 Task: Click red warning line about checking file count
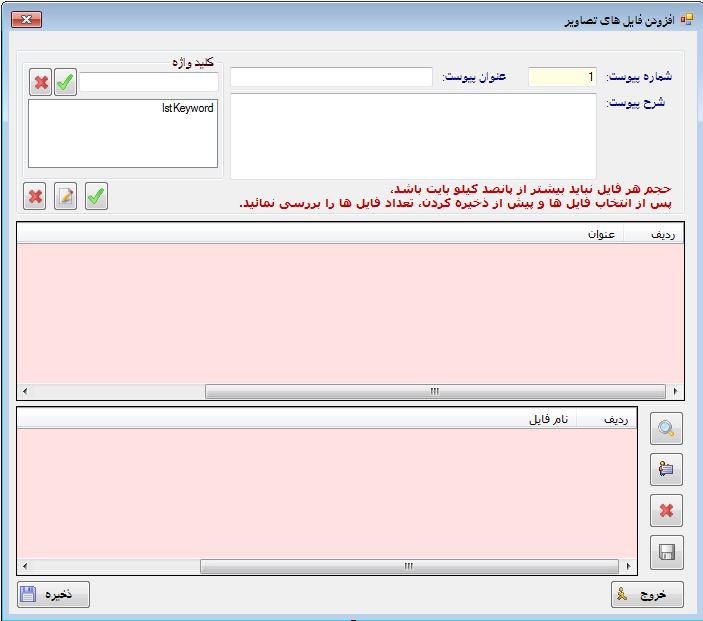(x=456, y=203)
